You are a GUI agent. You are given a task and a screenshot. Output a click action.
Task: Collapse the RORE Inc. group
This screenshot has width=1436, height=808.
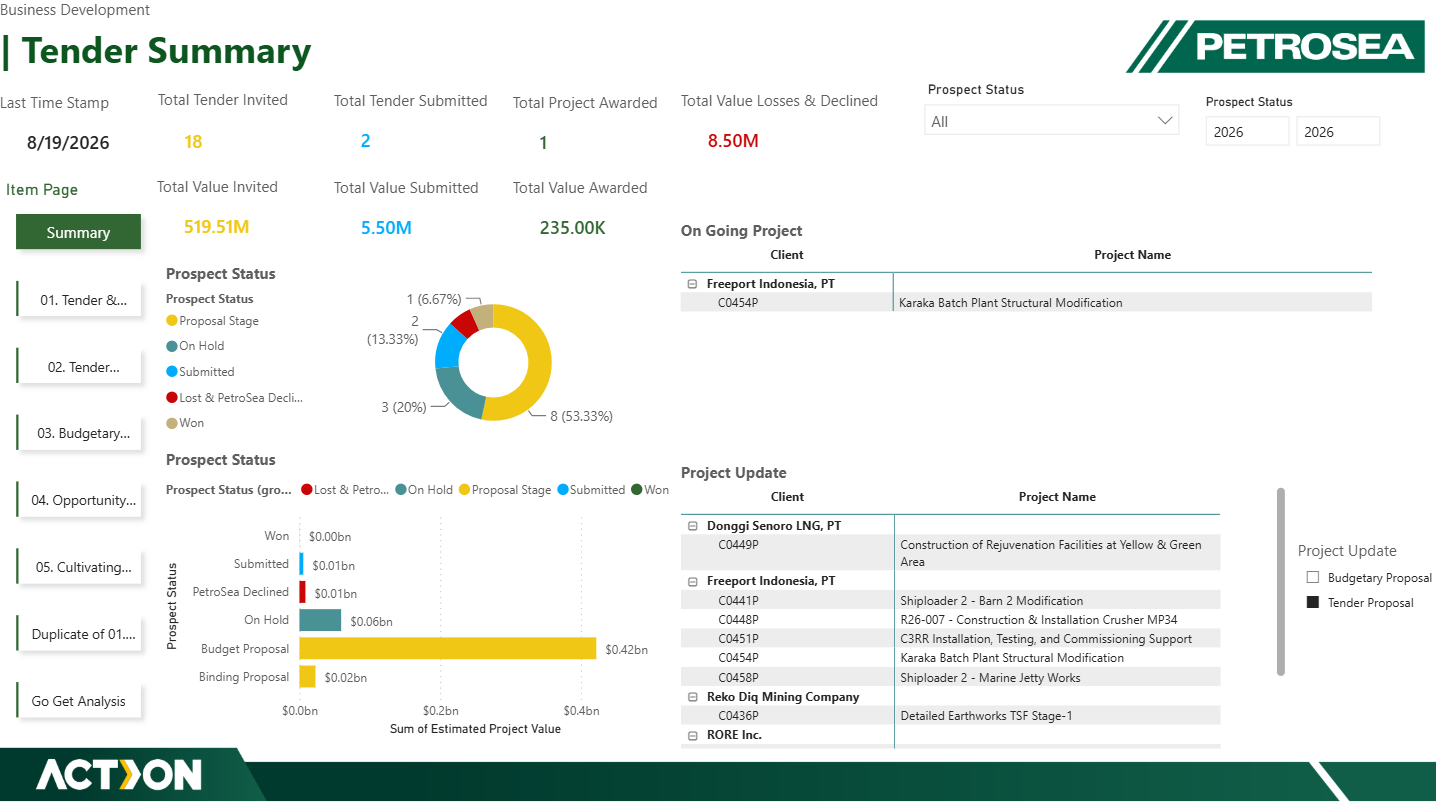coord(692,735)
